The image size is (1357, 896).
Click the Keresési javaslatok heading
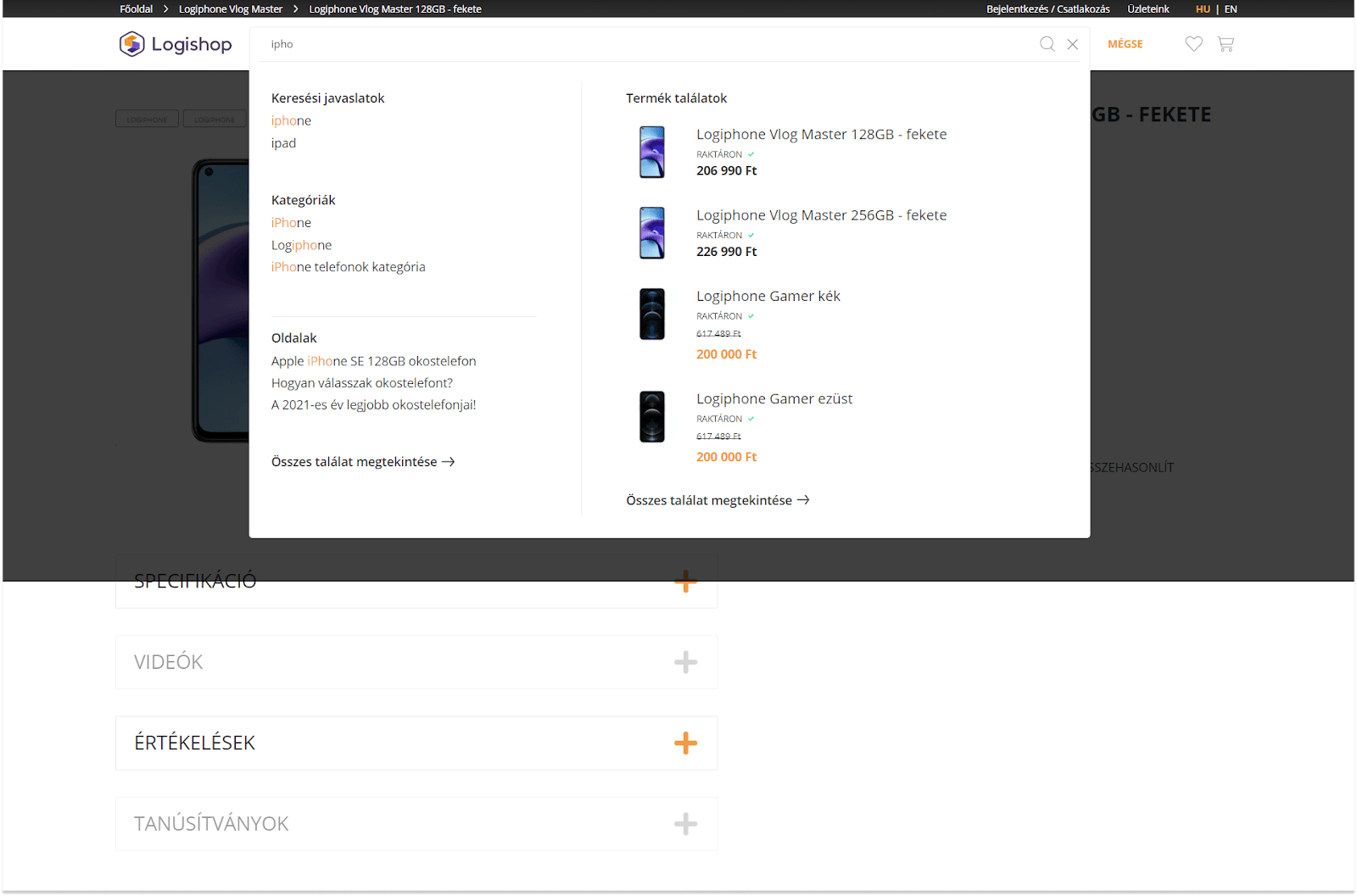click(x=327, y=98)
